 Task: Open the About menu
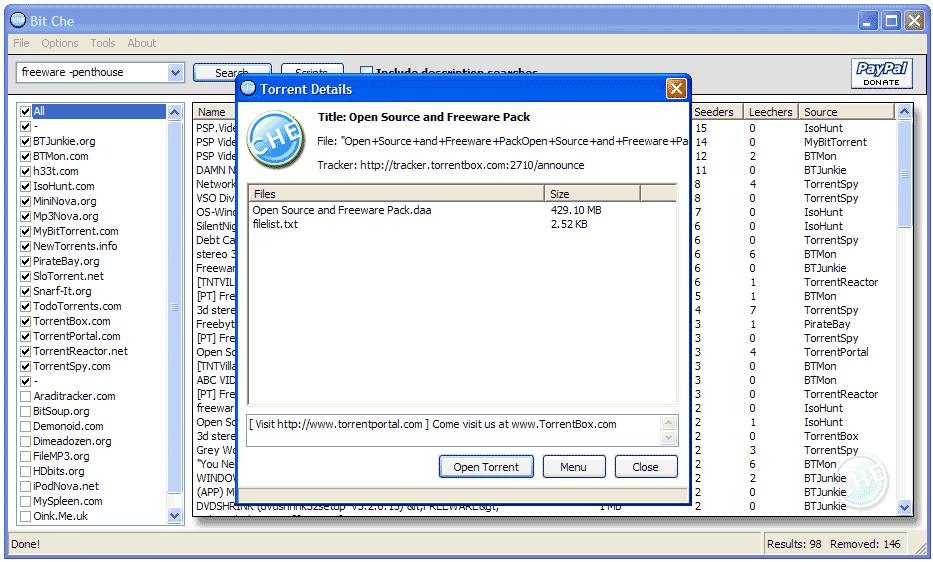tap(142, 43)
